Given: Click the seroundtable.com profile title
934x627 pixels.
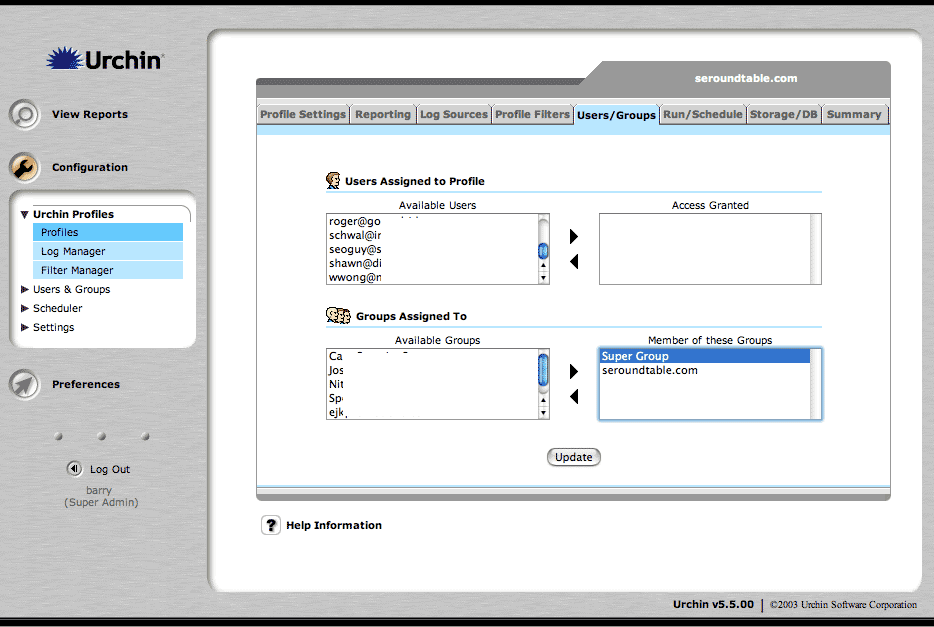Looking at the screenshot, I should coord(746,78).
